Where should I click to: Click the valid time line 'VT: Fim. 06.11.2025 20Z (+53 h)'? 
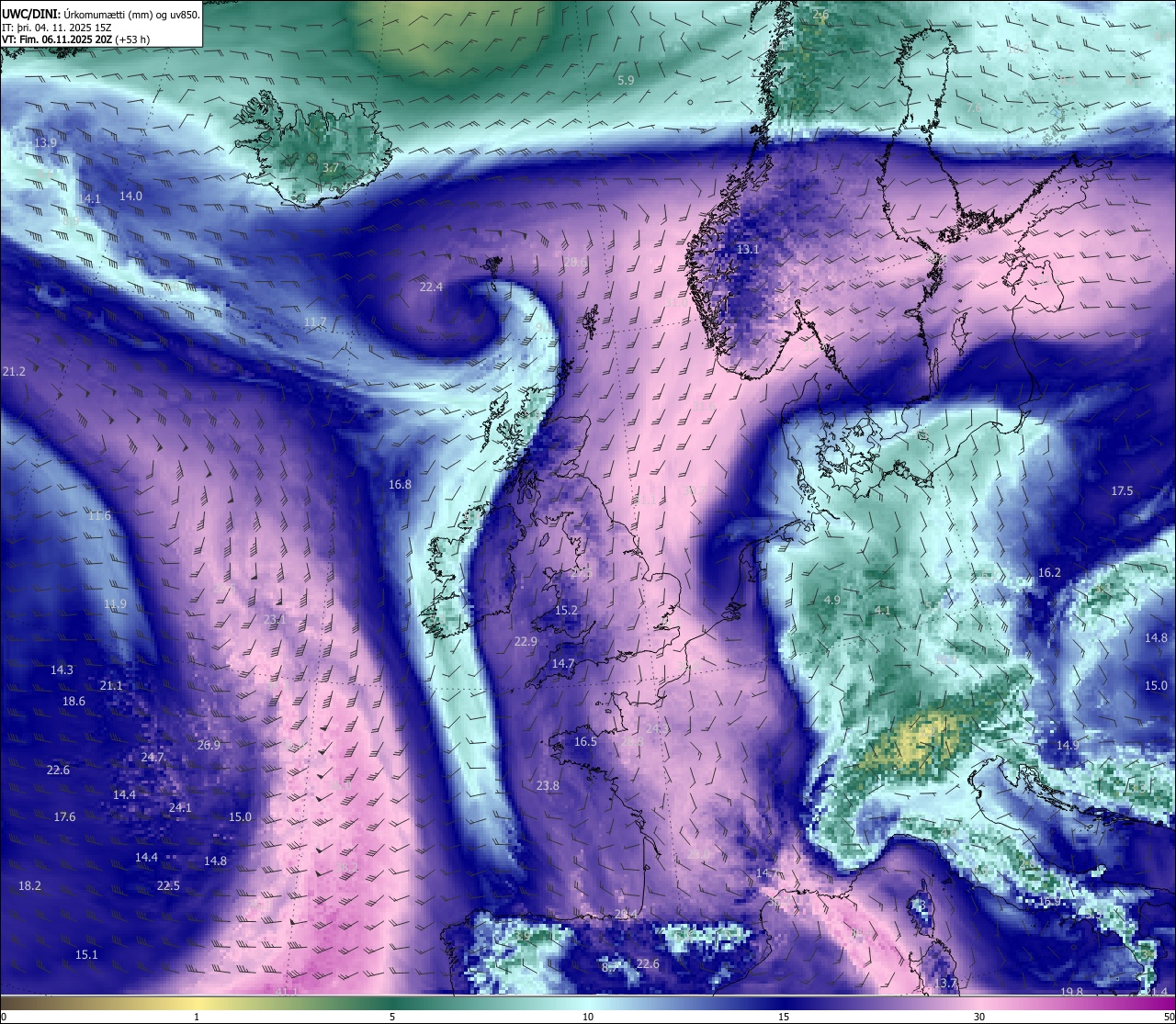point(76,39)
